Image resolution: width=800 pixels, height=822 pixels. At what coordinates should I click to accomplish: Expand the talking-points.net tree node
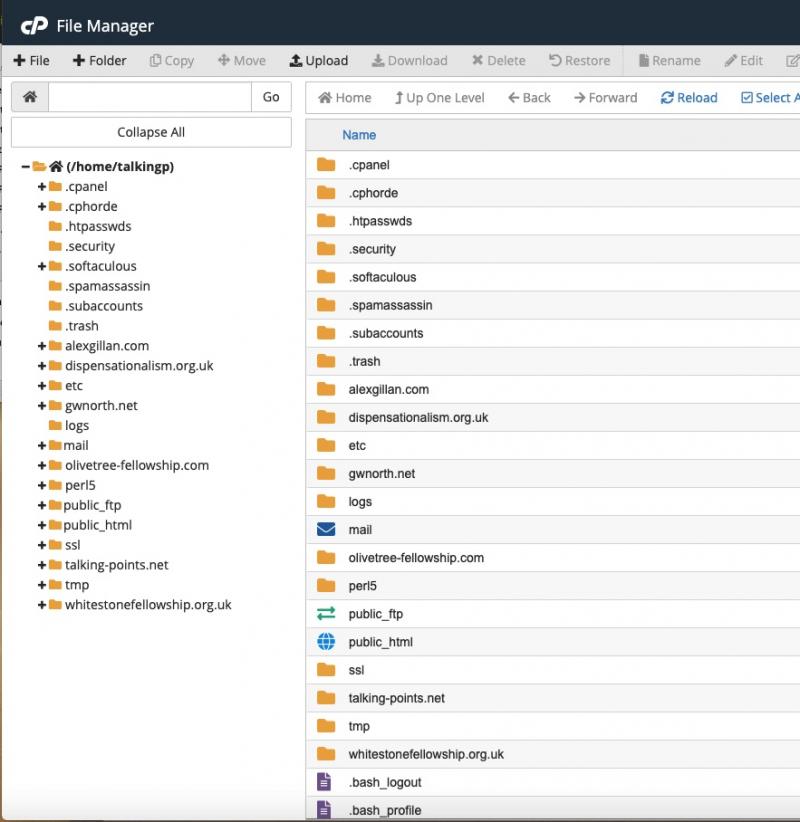point(42,565)
